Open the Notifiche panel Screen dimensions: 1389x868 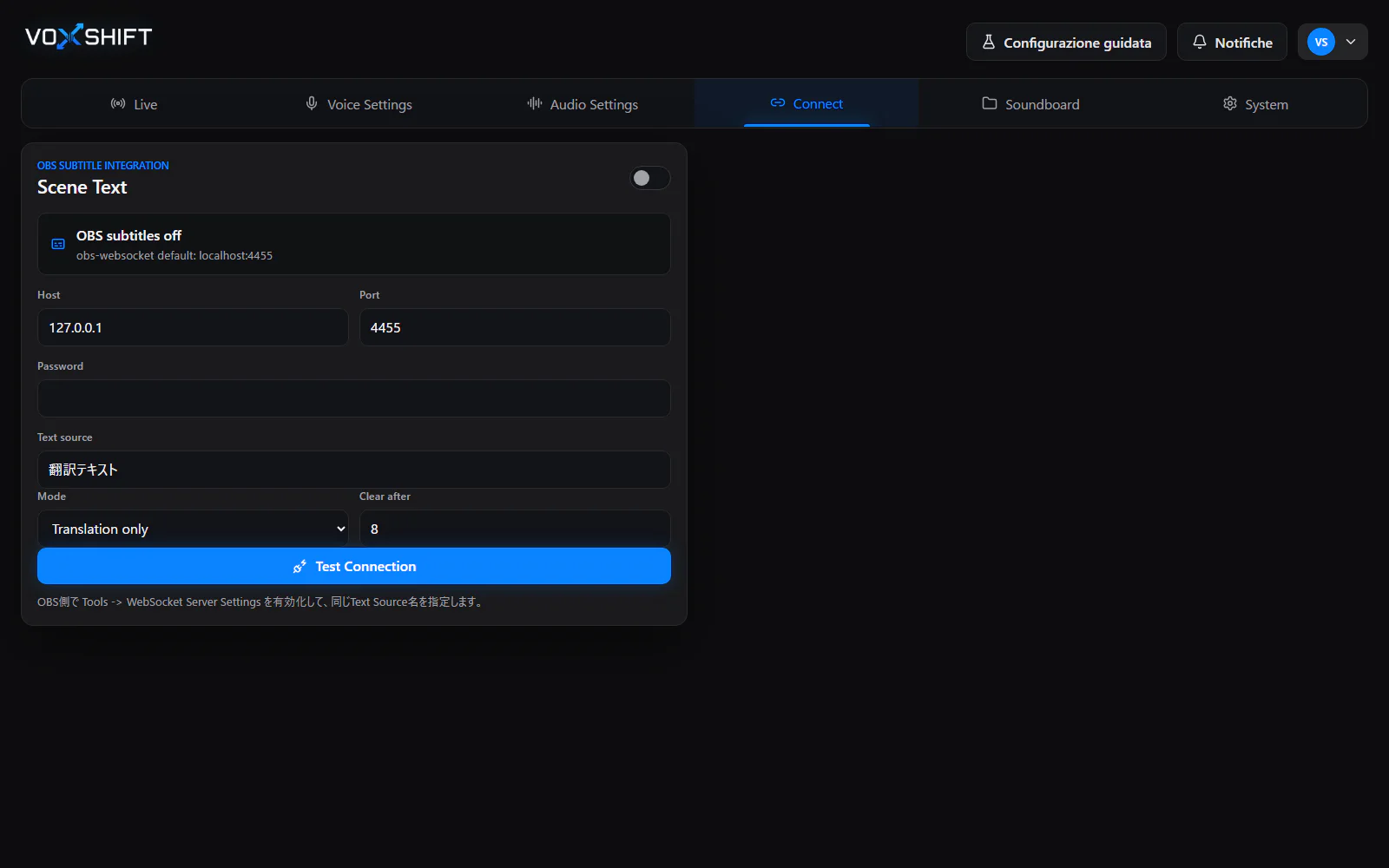1232,42
